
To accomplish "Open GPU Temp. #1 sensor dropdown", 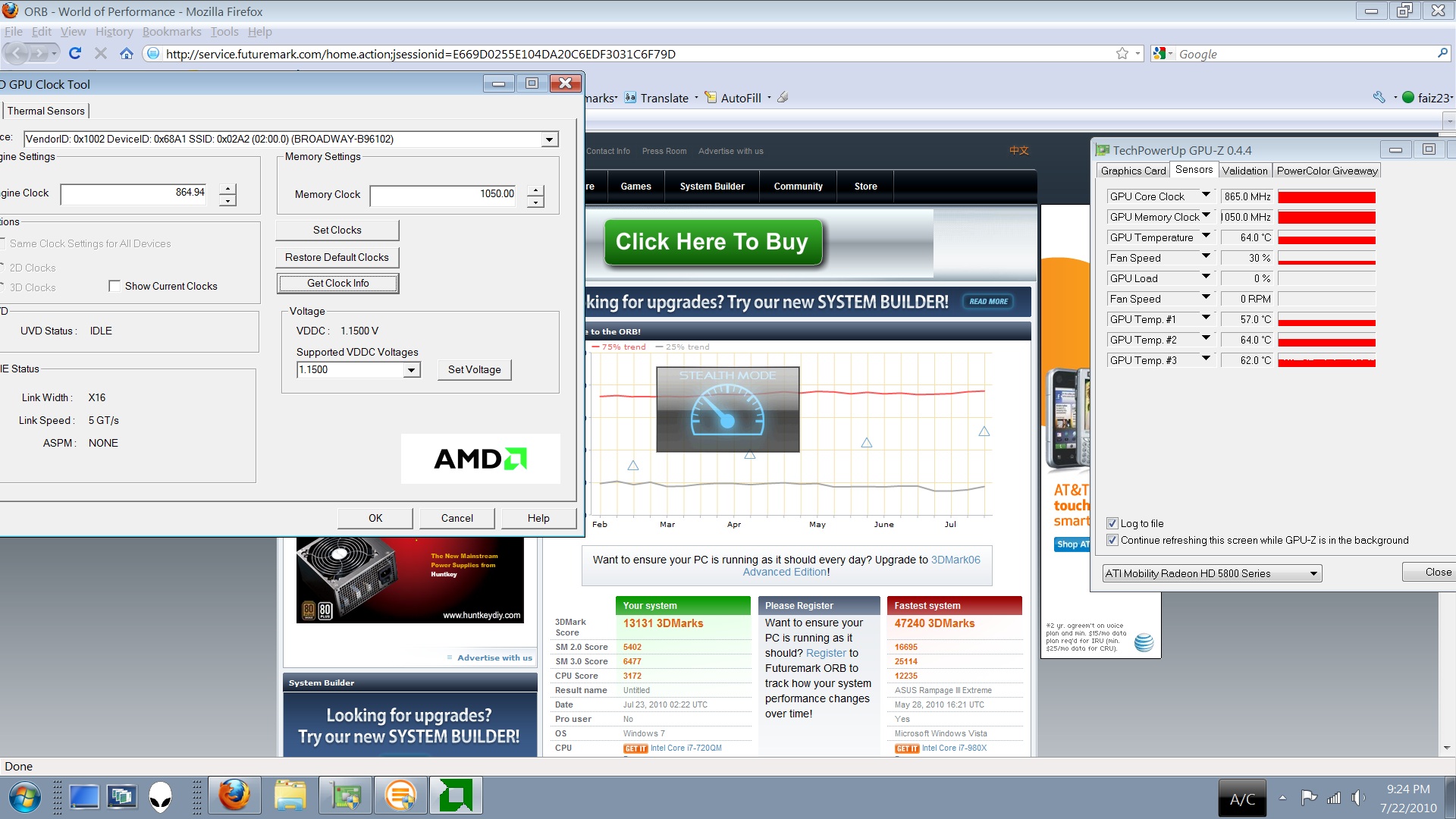I will click(x=1206, y=318).
